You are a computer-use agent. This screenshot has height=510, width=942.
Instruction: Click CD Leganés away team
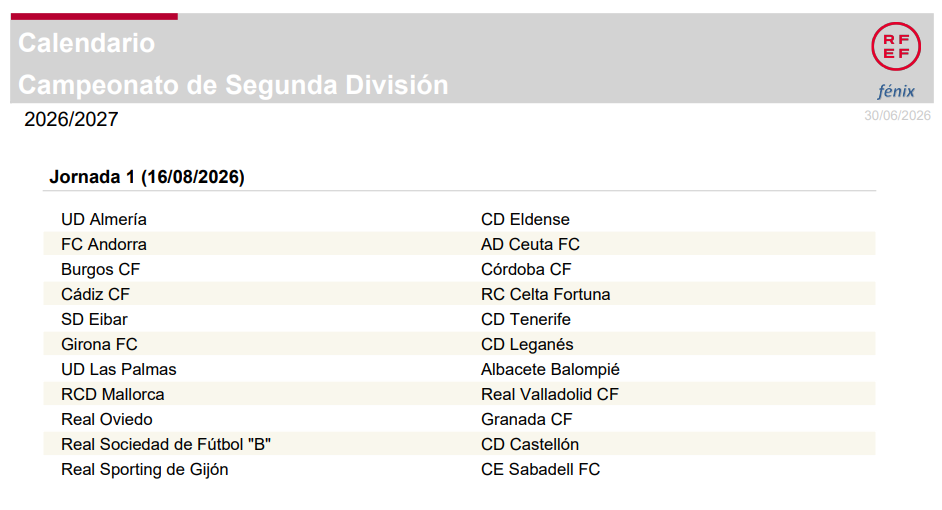click(x=527, y=344)
